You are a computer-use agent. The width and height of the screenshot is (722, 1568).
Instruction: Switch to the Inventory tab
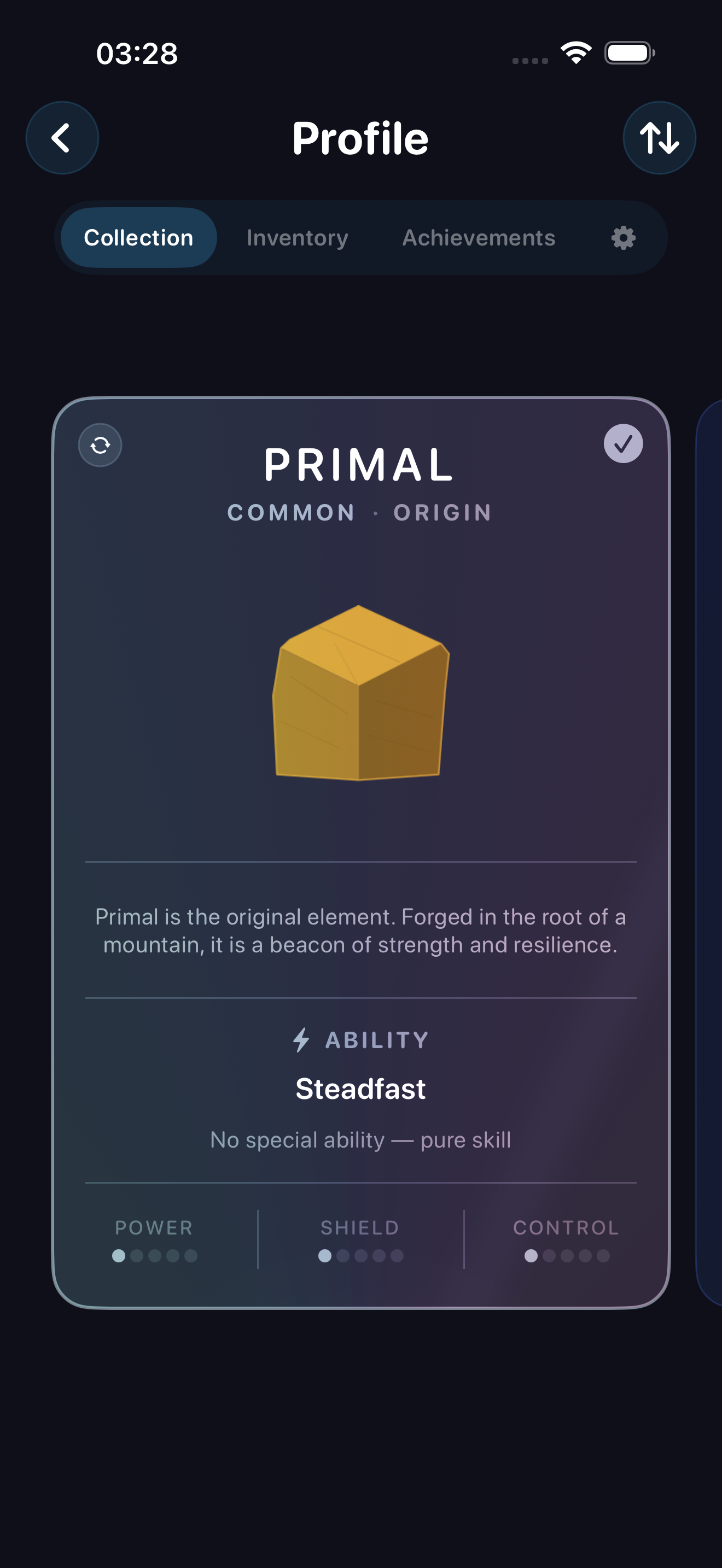298,237
